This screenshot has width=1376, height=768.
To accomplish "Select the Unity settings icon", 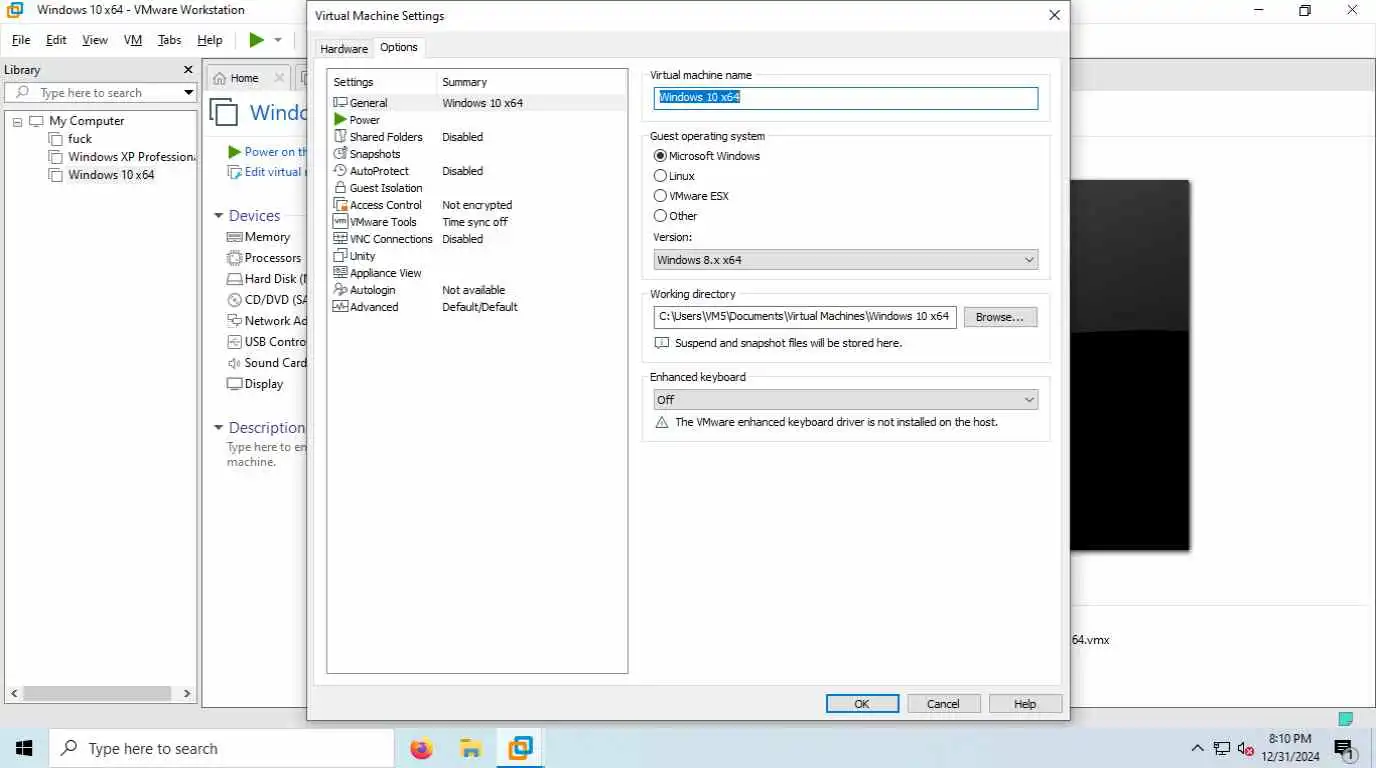I will coord(340,256).
